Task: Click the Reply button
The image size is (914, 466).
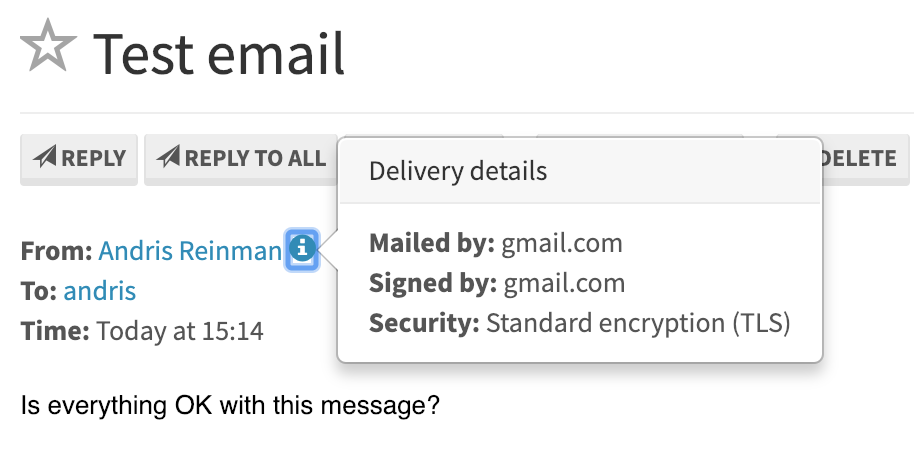Action: click(x=79, y=159)
